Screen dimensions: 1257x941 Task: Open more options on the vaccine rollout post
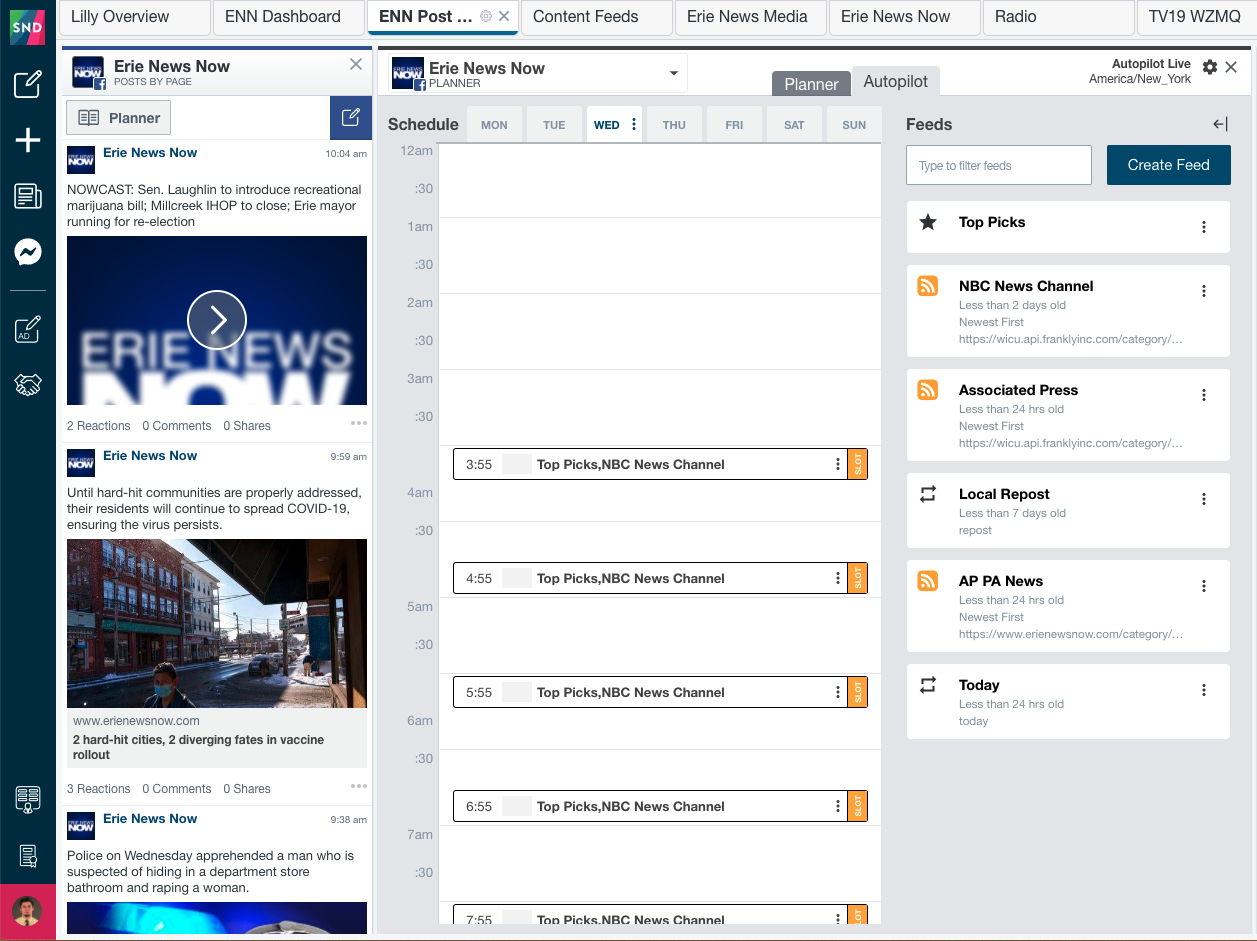(359, 786)
